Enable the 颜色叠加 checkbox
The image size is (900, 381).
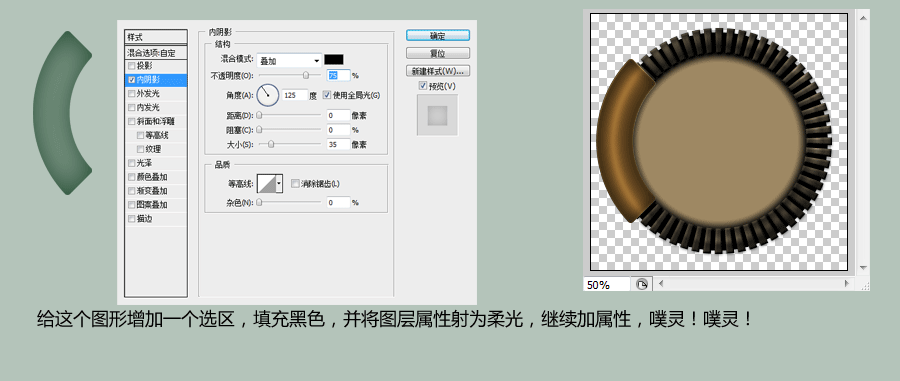click(x=132, y=177)
